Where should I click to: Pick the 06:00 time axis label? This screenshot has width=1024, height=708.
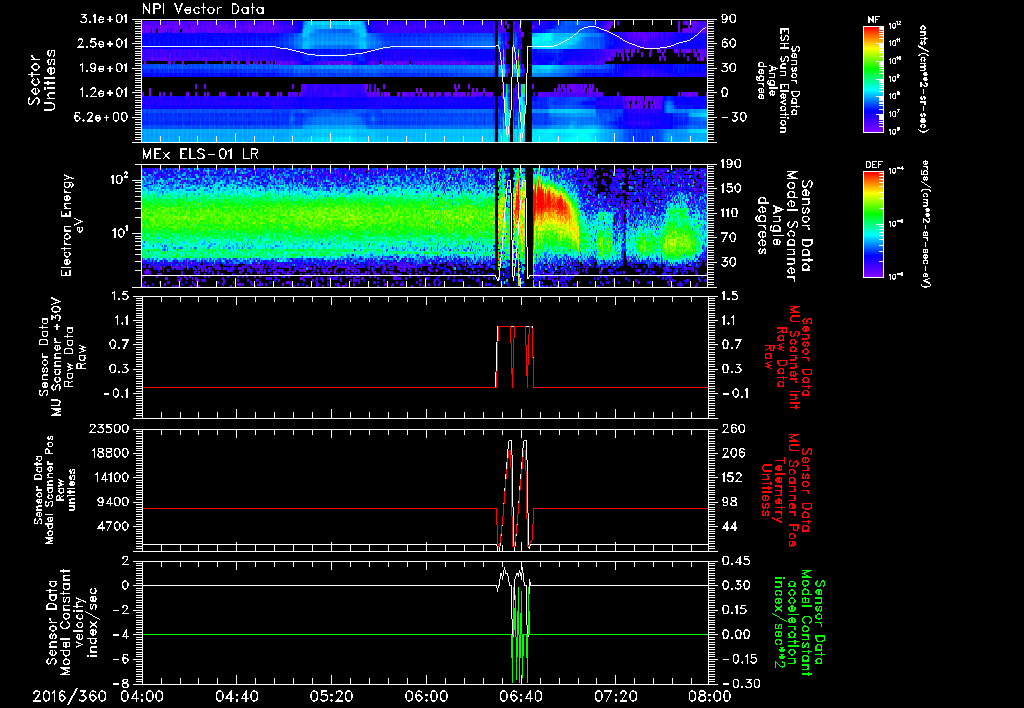(426, 696)
